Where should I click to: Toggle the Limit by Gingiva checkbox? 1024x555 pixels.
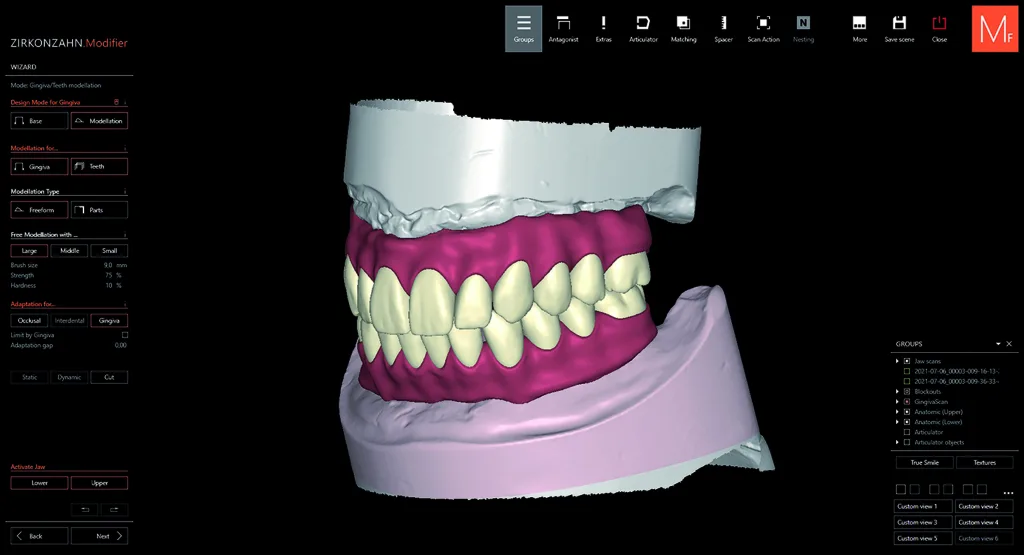[x=125, y=335]
